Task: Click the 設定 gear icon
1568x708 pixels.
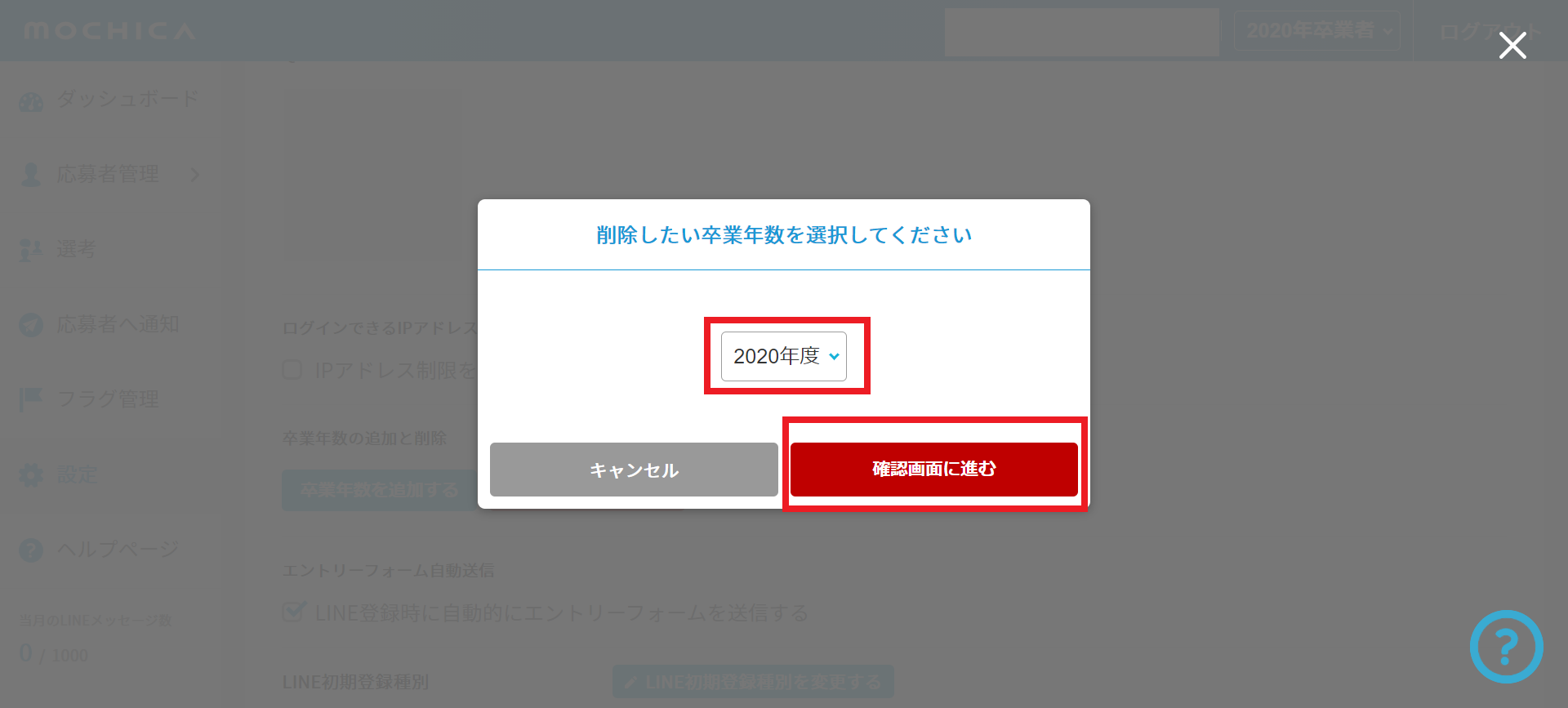Action: [31, 475]
